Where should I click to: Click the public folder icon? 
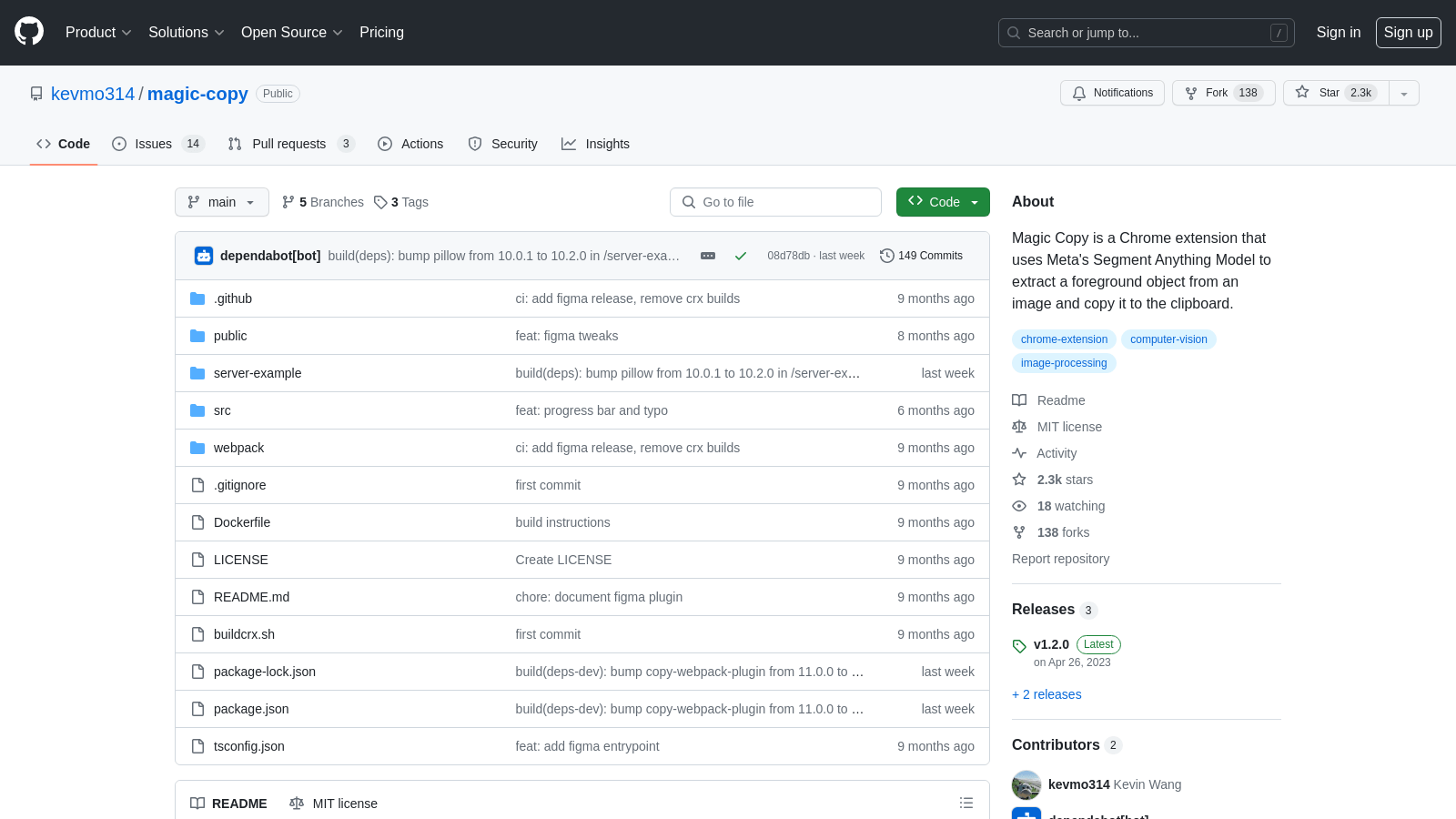coord(197,336)
